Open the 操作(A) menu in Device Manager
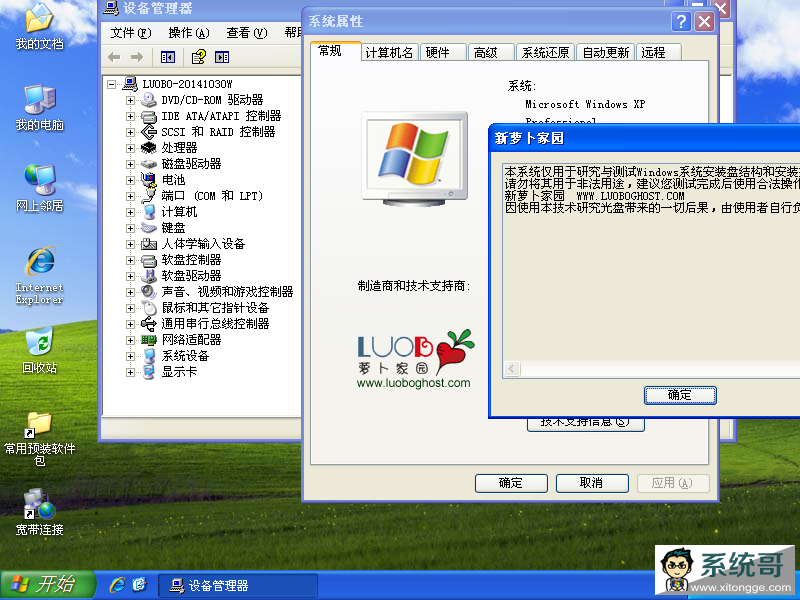This screenshot has height=600, width=800. coord(189,33)
